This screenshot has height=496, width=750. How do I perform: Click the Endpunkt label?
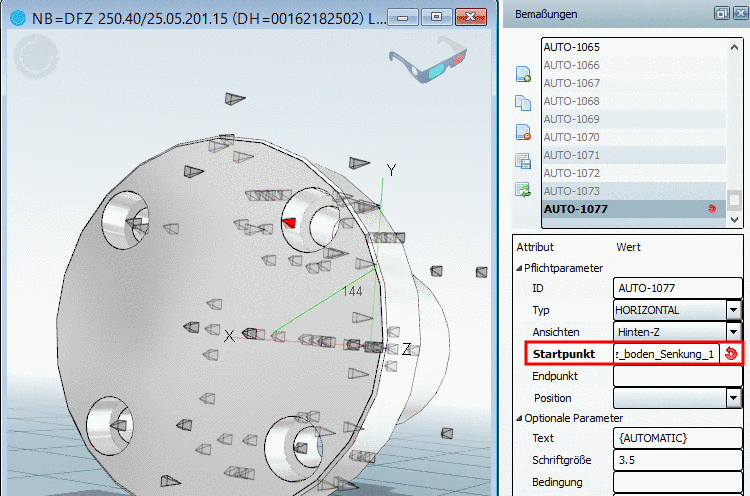555,376
